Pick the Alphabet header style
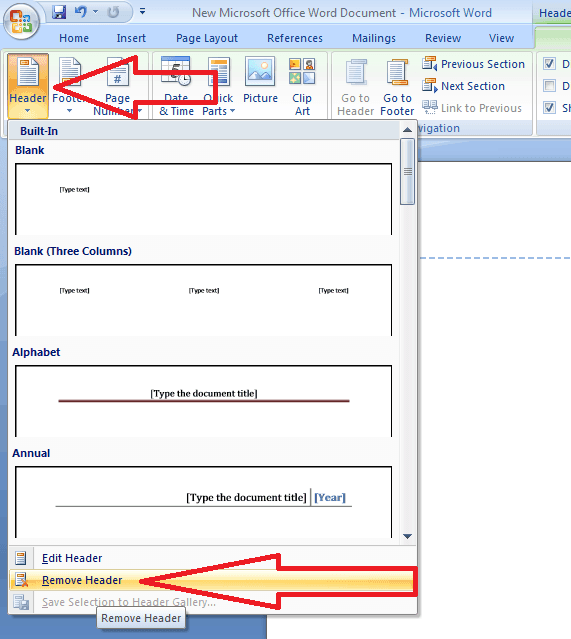 [x=203, y=401]
